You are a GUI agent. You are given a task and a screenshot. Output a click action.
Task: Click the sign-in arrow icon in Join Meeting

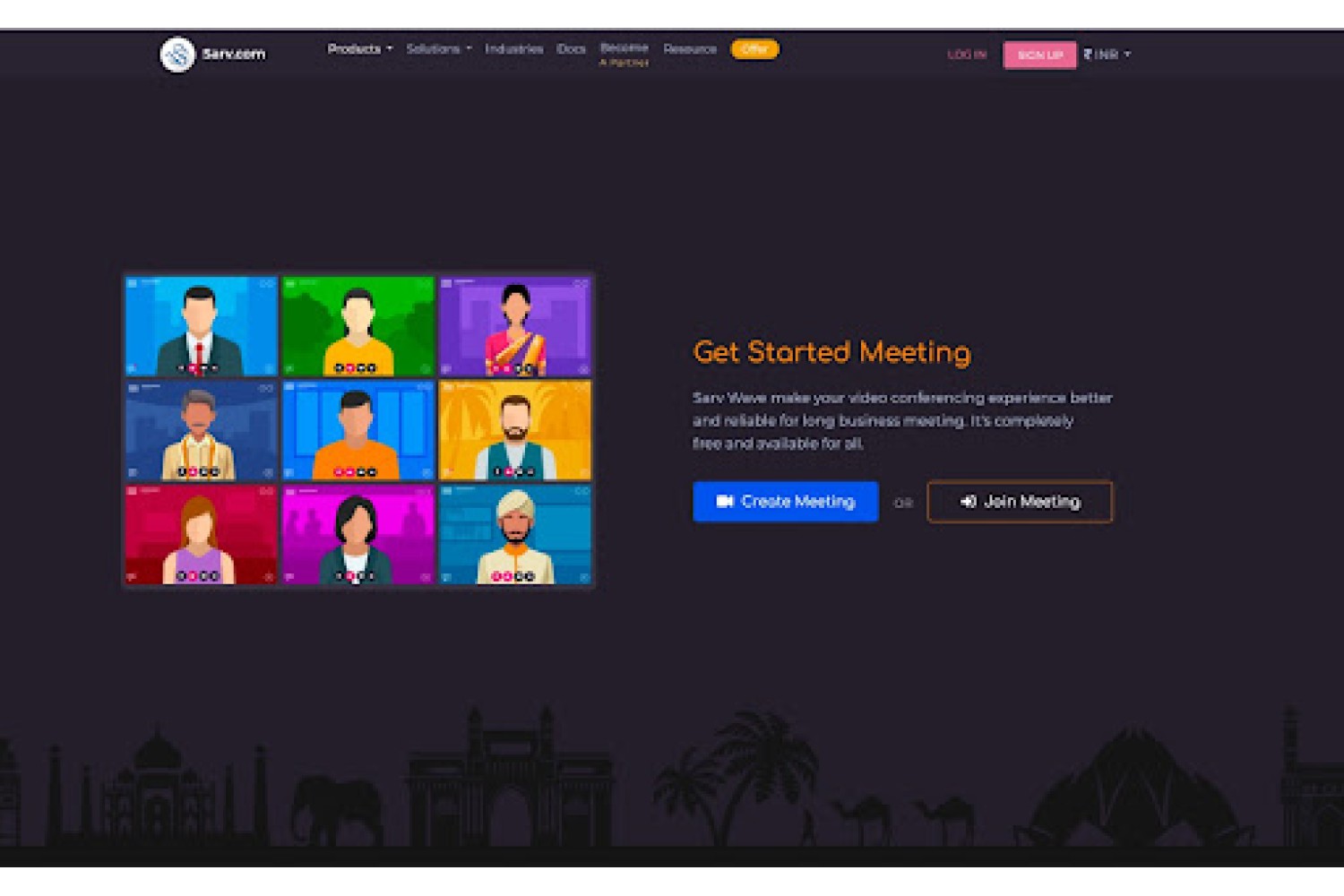968,502
